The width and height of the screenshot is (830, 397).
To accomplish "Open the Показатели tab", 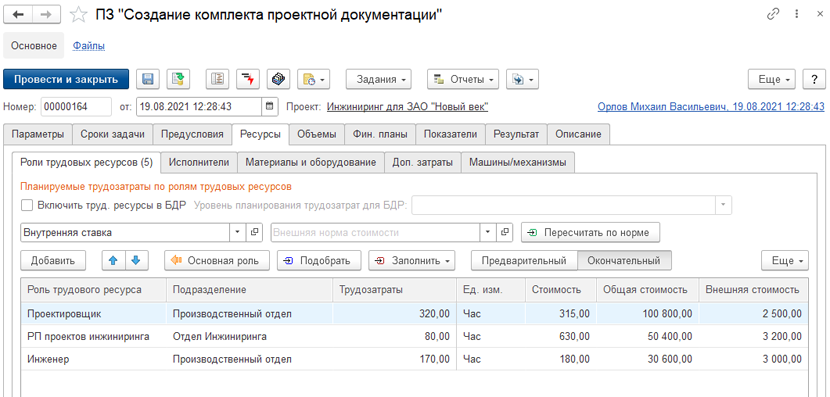I will 450,134.
